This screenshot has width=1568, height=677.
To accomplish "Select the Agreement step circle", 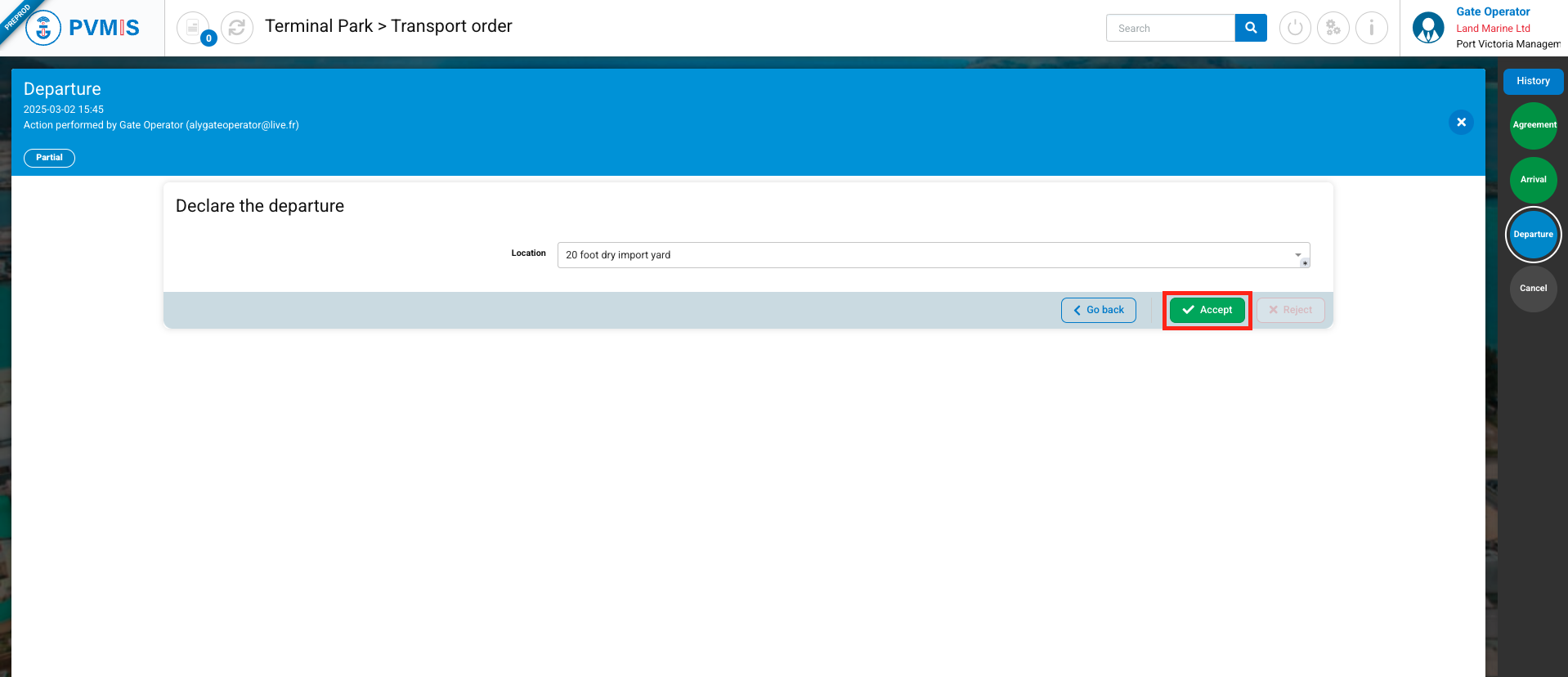I will (x=1534, y=125).
